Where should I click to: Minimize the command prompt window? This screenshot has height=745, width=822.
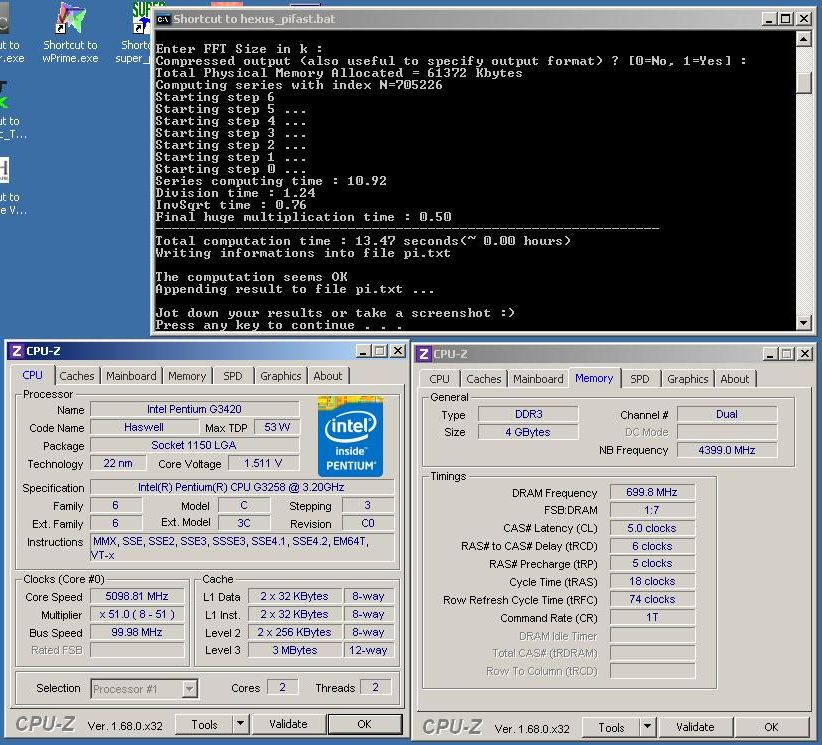point(769,19)
